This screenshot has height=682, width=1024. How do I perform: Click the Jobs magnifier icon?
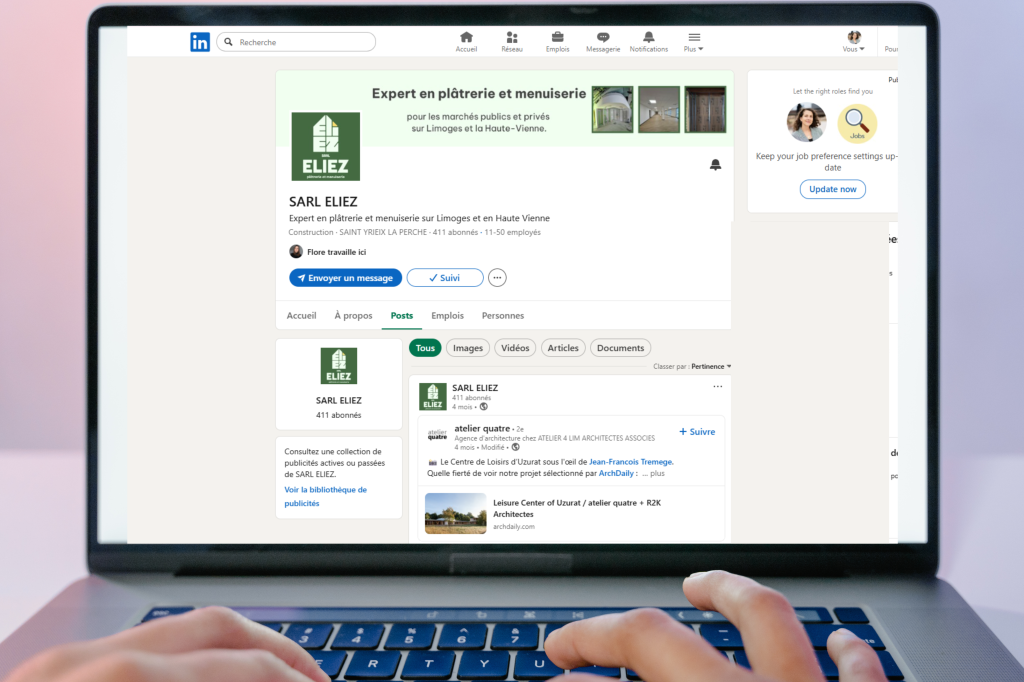click(857, 123)
